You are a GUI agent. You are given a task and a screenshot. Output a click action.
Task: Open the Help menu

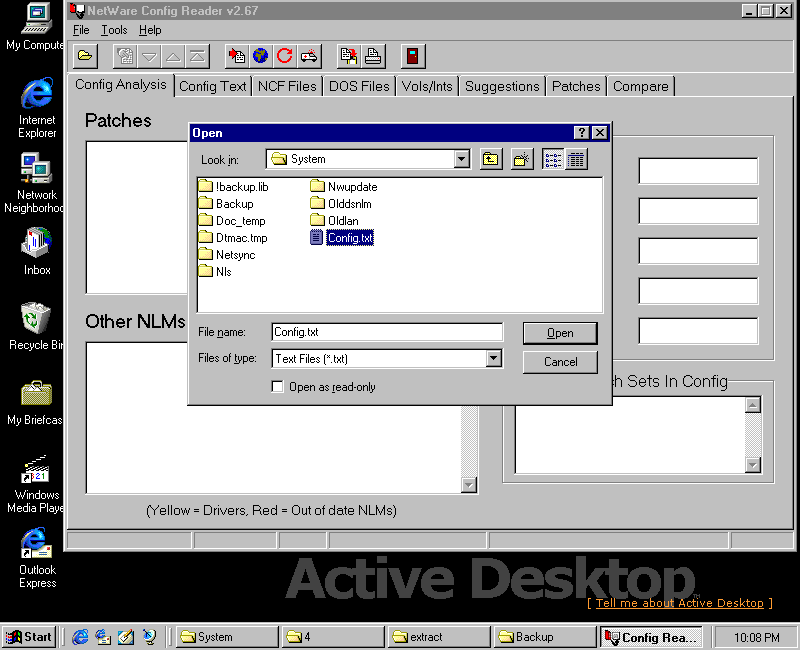150,30
